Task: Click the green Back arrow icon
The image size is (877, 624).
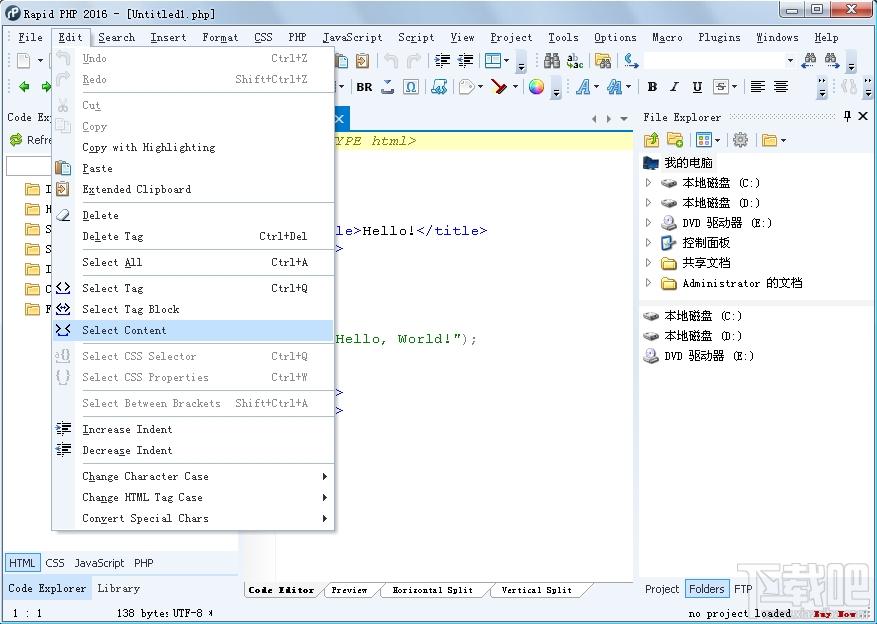Action: coord(24,87)
